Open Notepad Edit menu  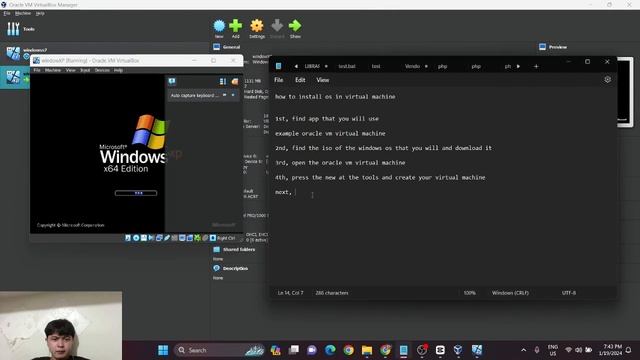[300, 80]
